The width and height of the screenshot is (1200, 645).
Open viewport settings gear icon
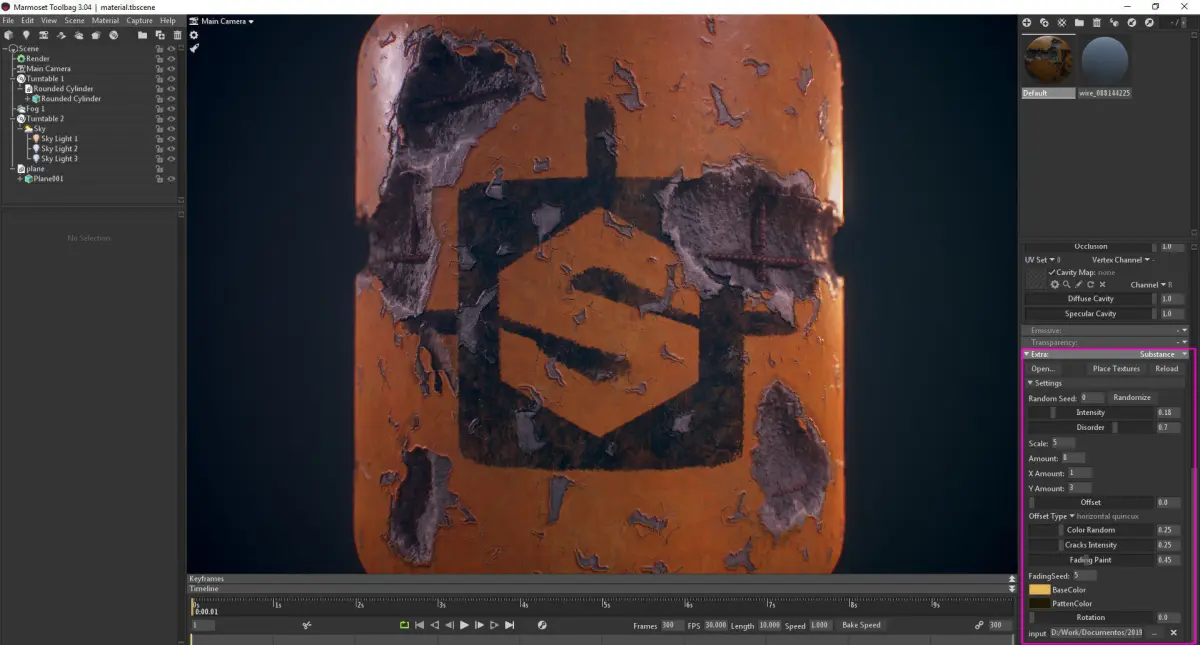(x=194, y=35)
